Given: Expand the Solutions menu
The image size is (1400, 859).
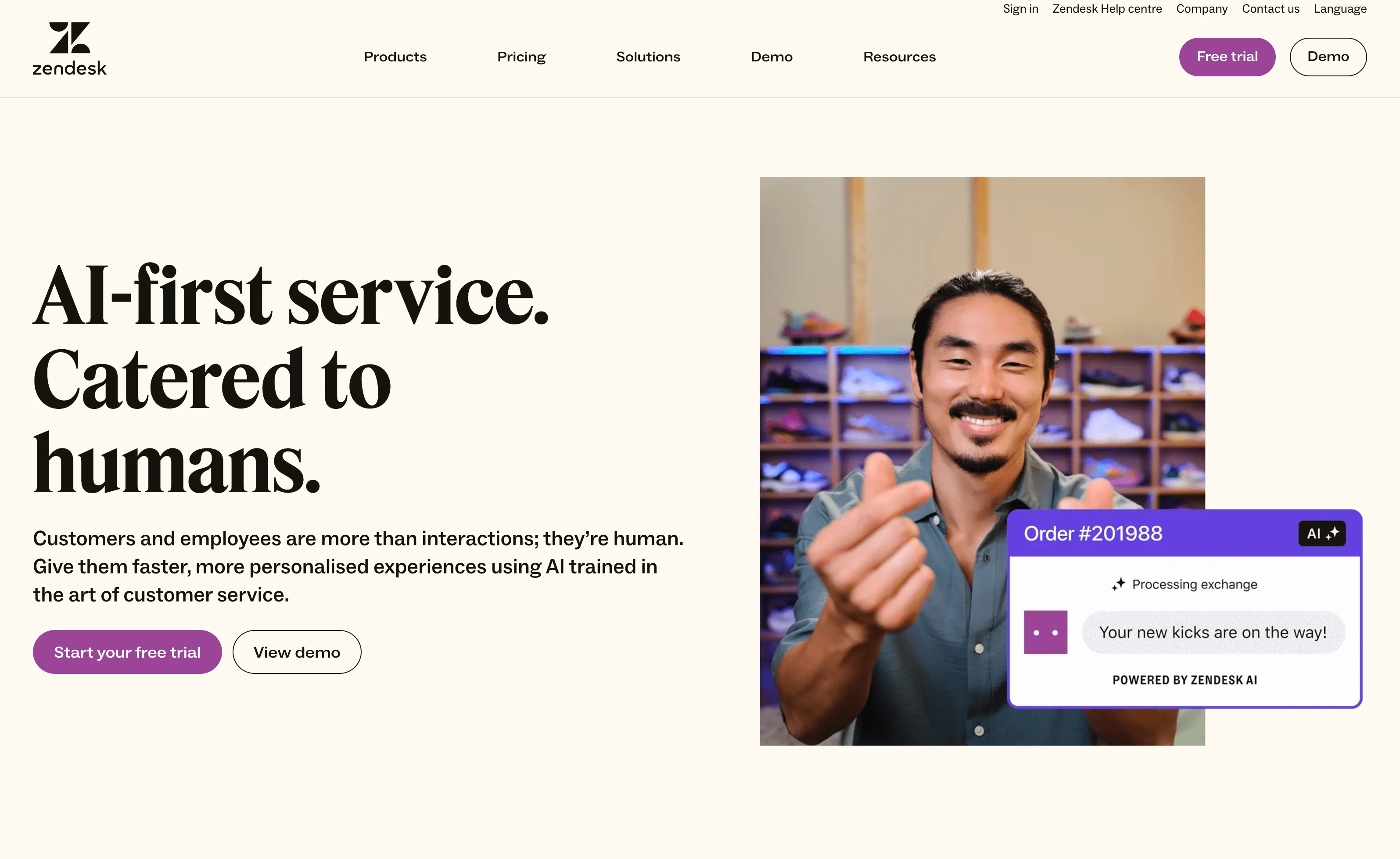Looking at the screenshot, I should (648, 57).
